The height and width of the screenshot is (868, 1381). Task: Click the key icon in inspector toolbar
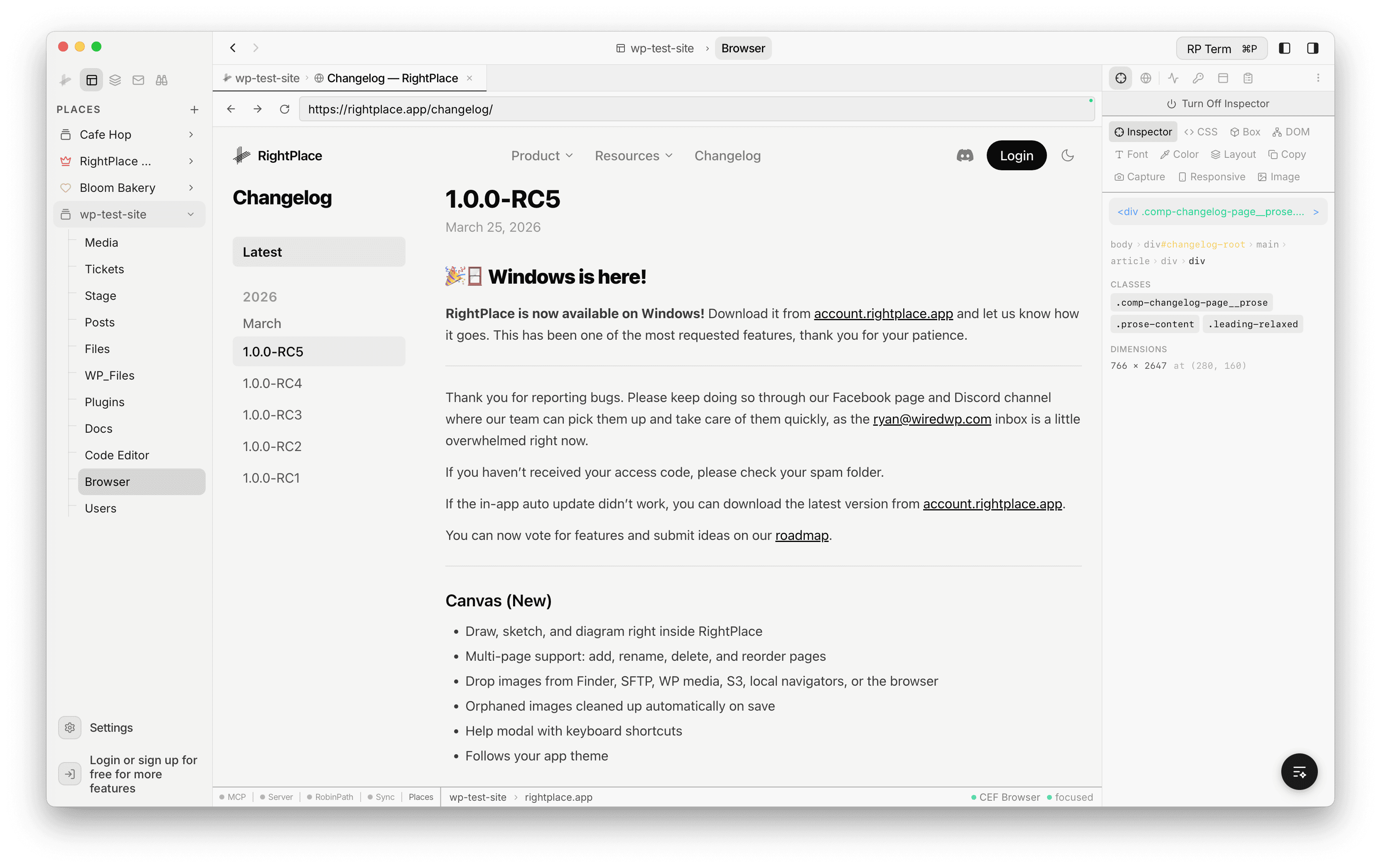1198,78
